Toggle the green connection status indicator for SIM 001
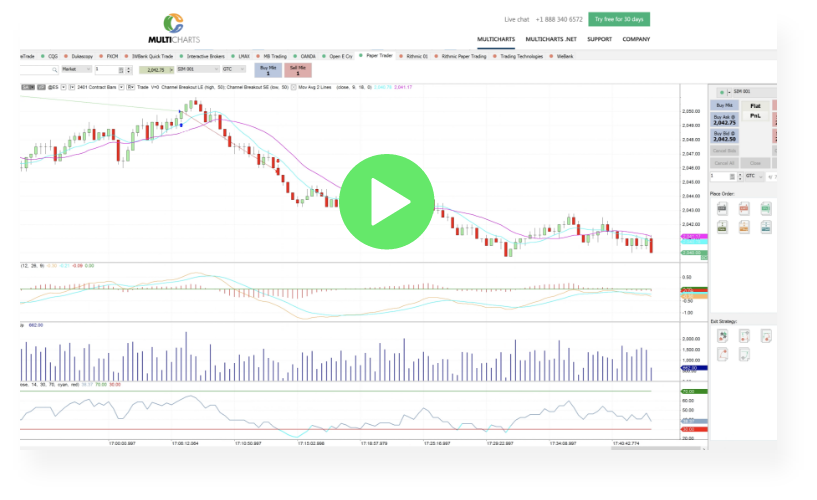This screenshot has height=500, width=817. tap(720, 91)
